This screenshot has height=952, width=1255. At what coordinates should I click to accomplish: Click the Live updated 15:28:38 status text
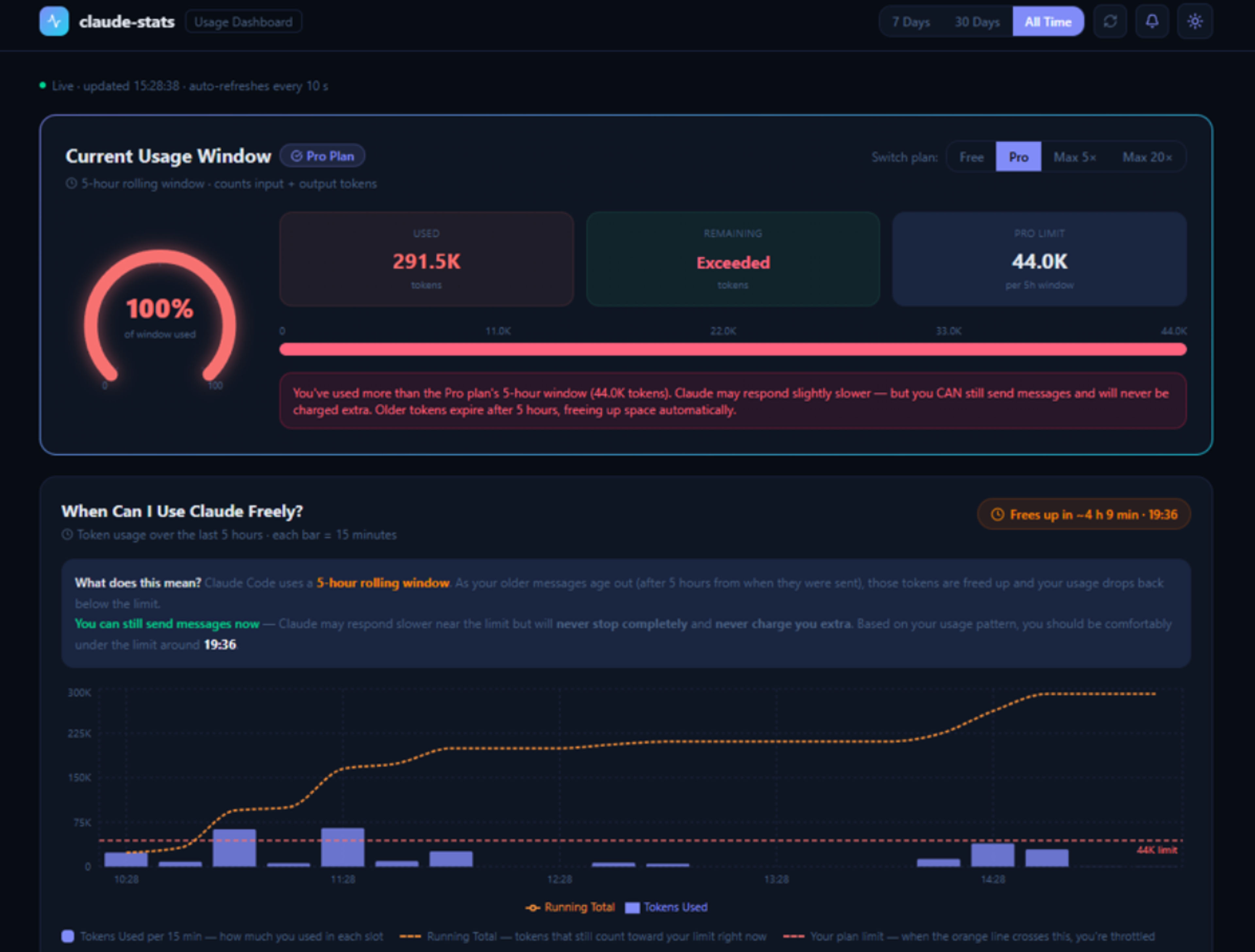[x=190, y=86]
